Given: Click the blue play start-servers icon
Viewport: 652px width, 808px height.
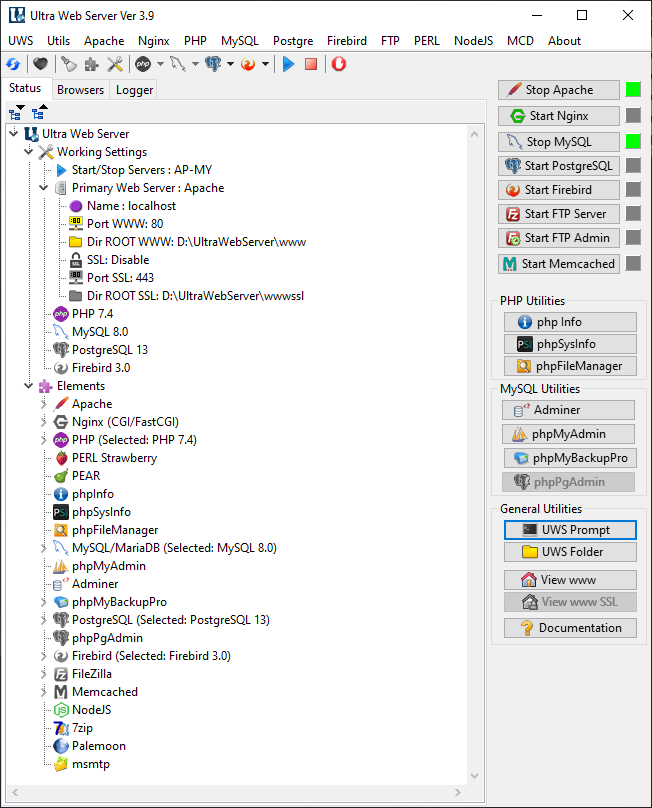Looking at the screenshot, I should pos(288,64).
